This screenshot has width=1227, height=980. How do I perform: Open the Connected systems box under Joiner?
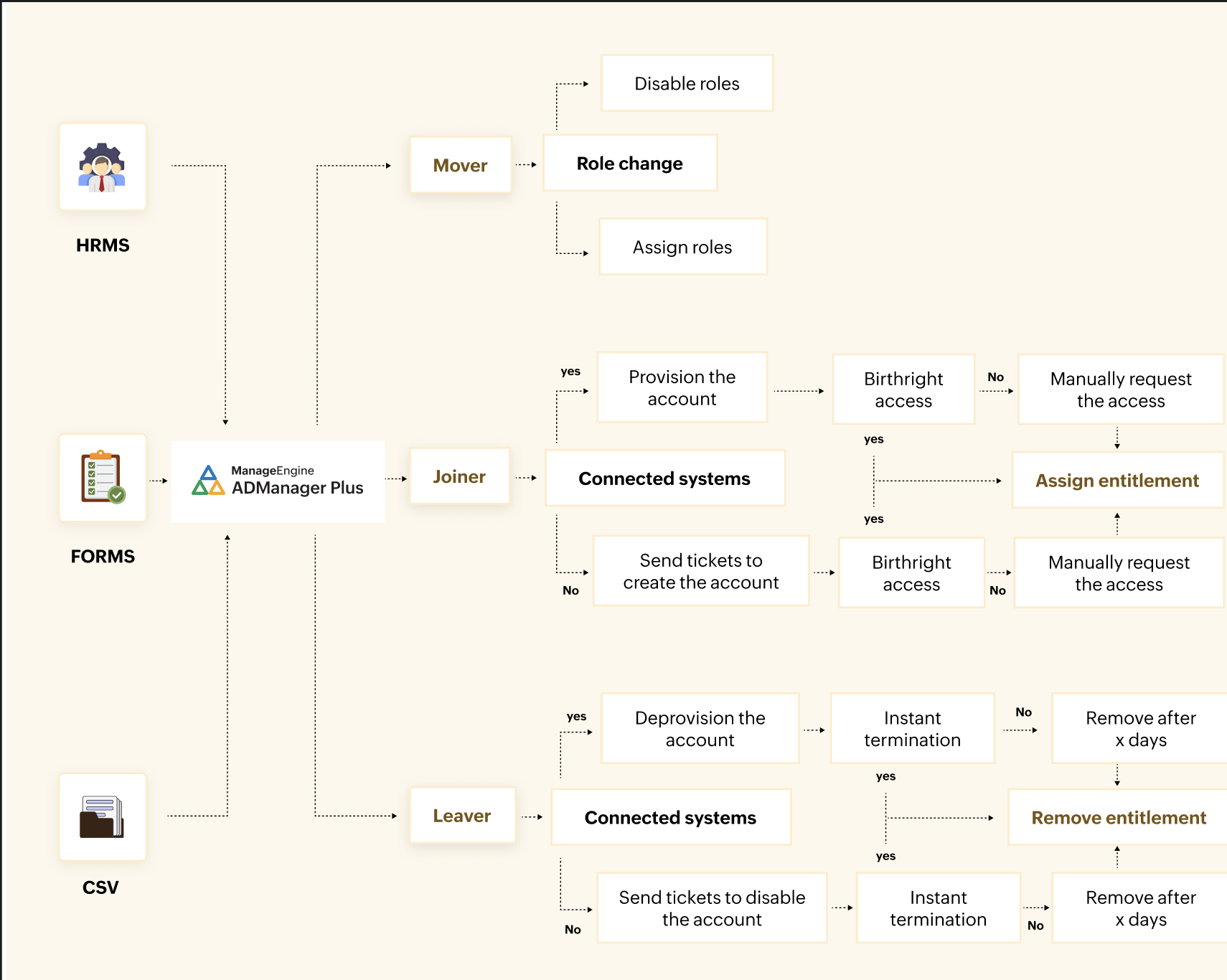[x=664, y=479]
